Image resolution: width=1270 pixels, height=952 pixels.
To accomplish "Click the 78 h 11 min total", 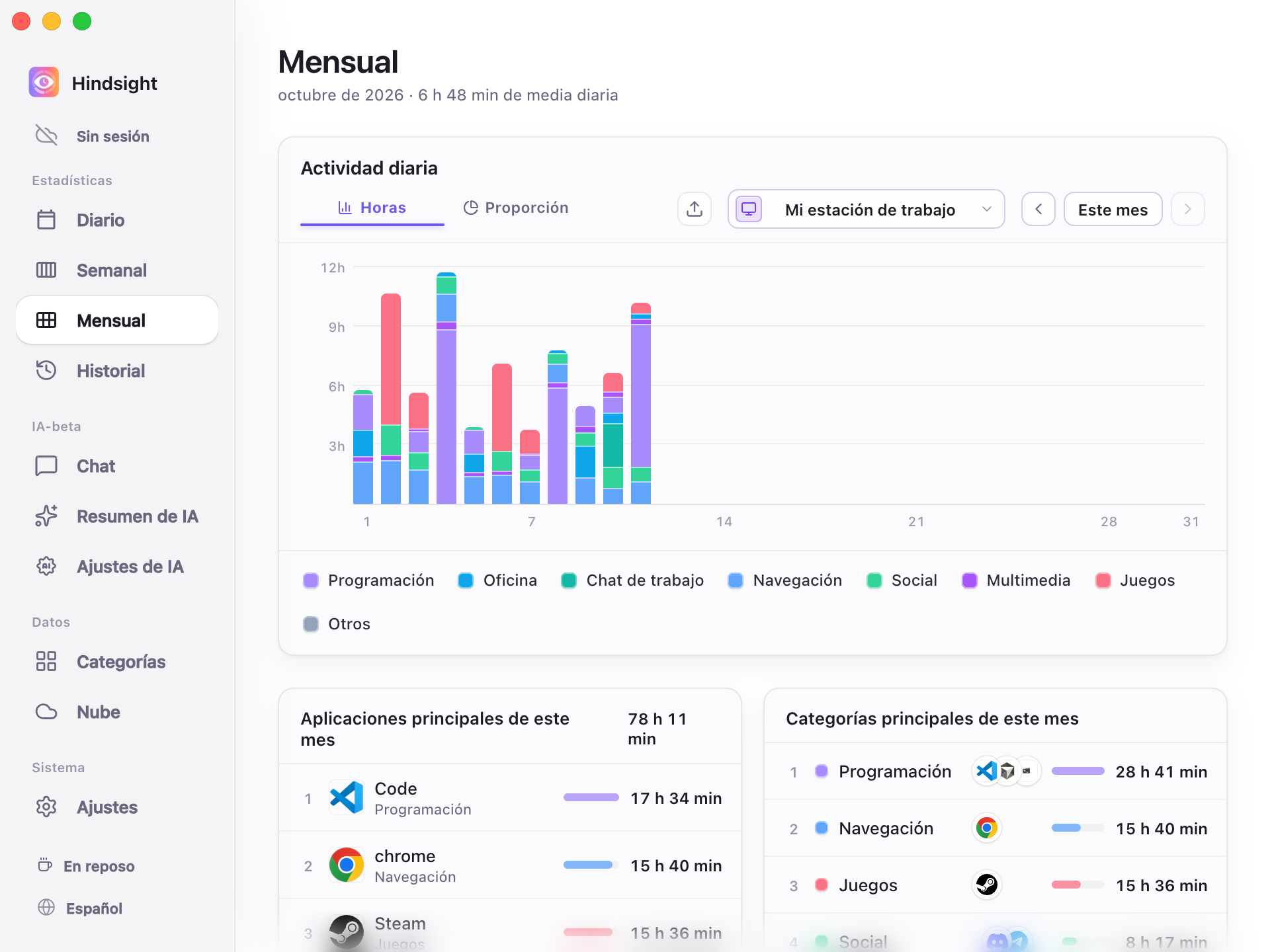I will [x=658, y=729].
